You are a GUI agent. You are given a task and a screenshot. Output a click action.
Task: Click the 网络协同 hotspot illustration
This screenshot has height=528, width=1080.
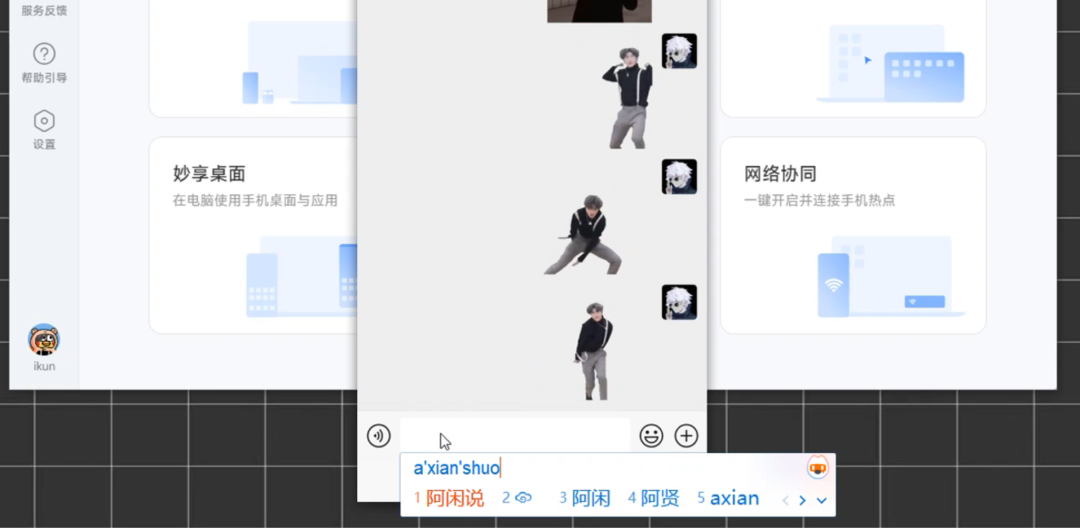(x=891, y=277)
